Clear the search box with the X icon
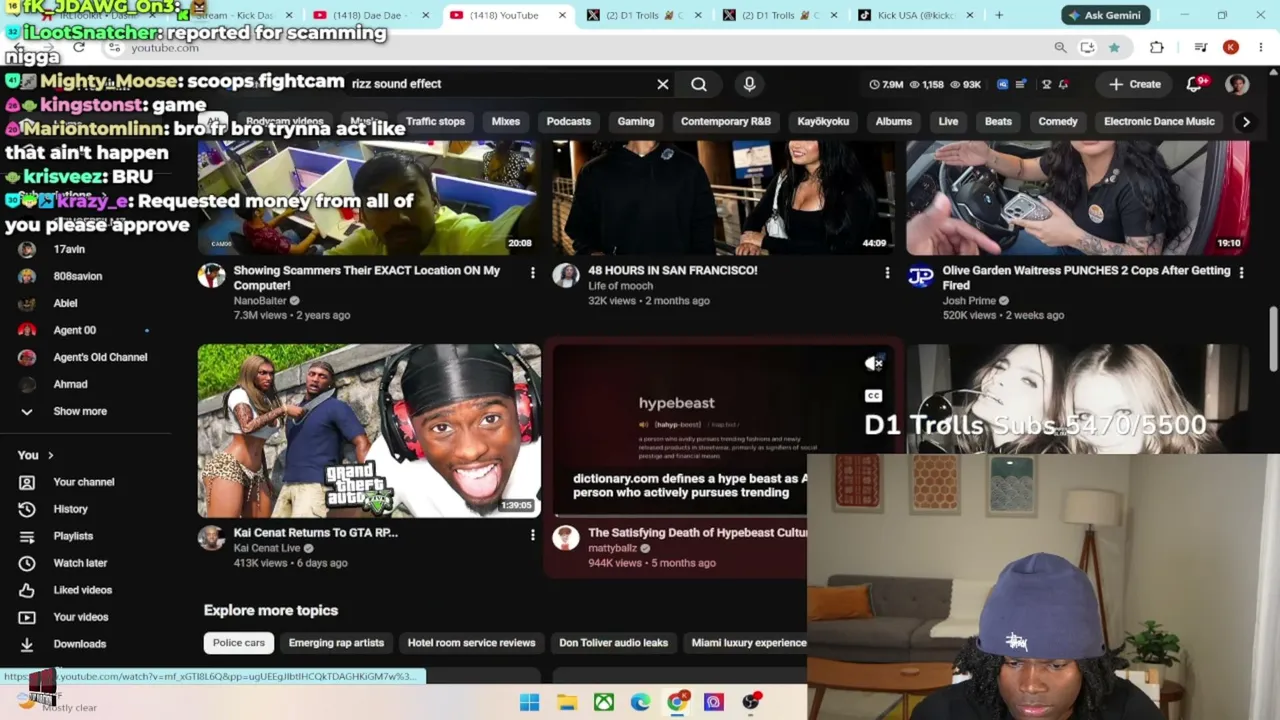 pos(662,84)
